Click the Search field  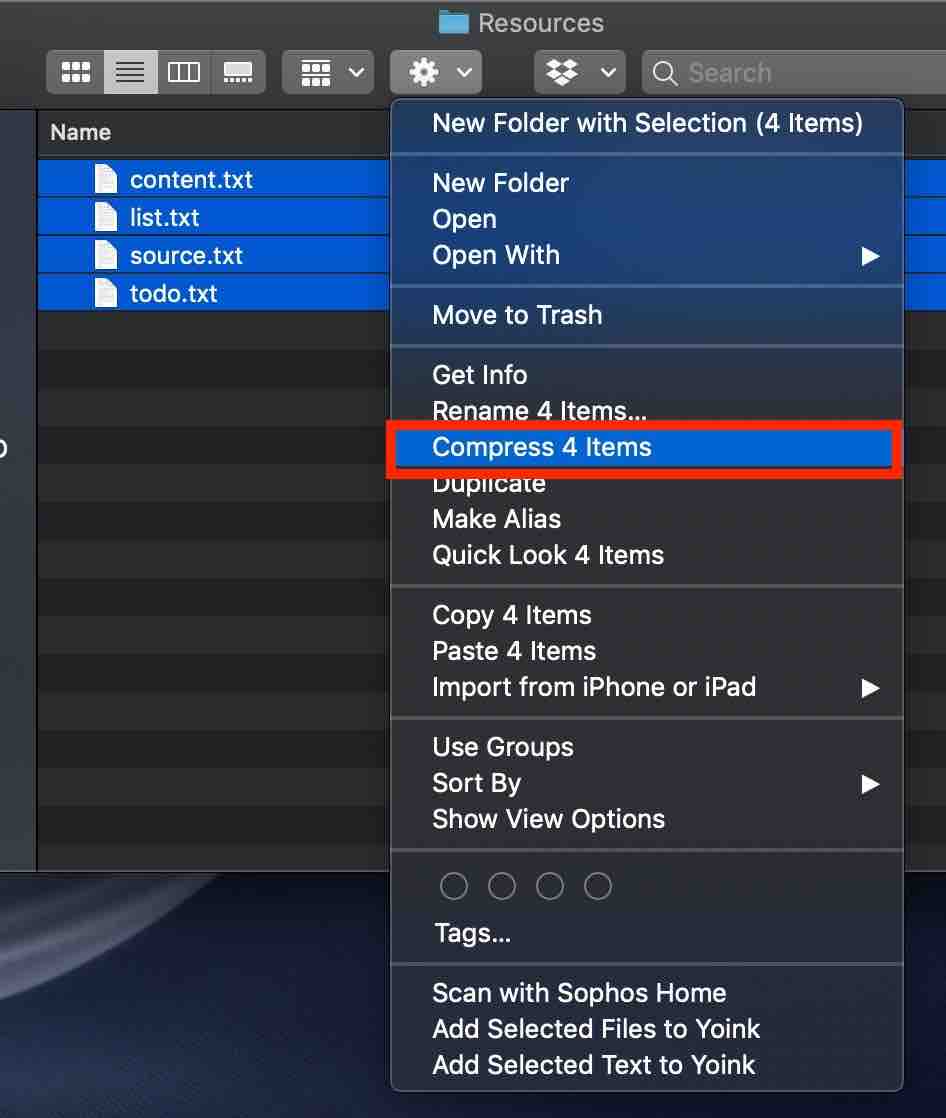[794, 72]
